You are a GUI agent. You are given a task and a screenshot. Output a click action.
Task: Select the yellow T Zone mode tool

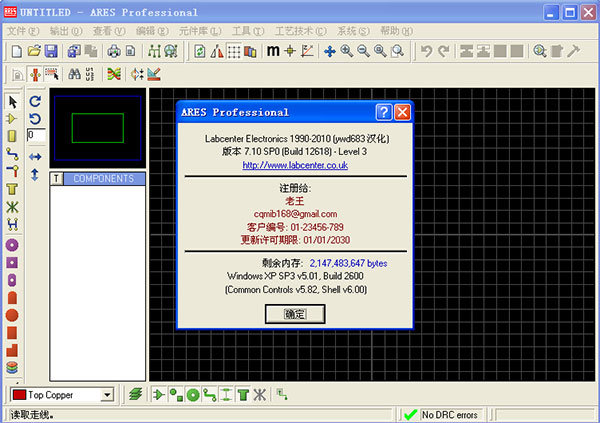pyautogui.click(x=12, y=189)
